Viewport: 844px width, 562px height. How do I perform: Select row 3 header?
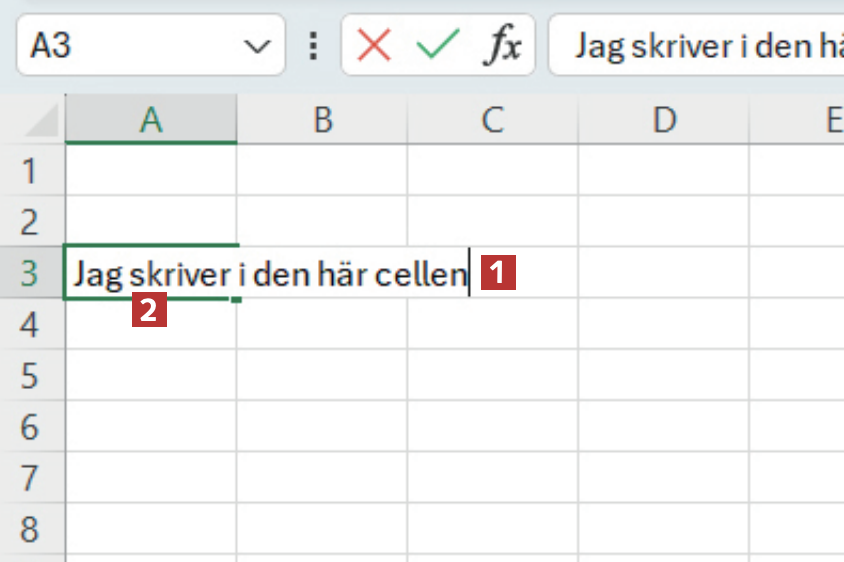coord(30,273)
